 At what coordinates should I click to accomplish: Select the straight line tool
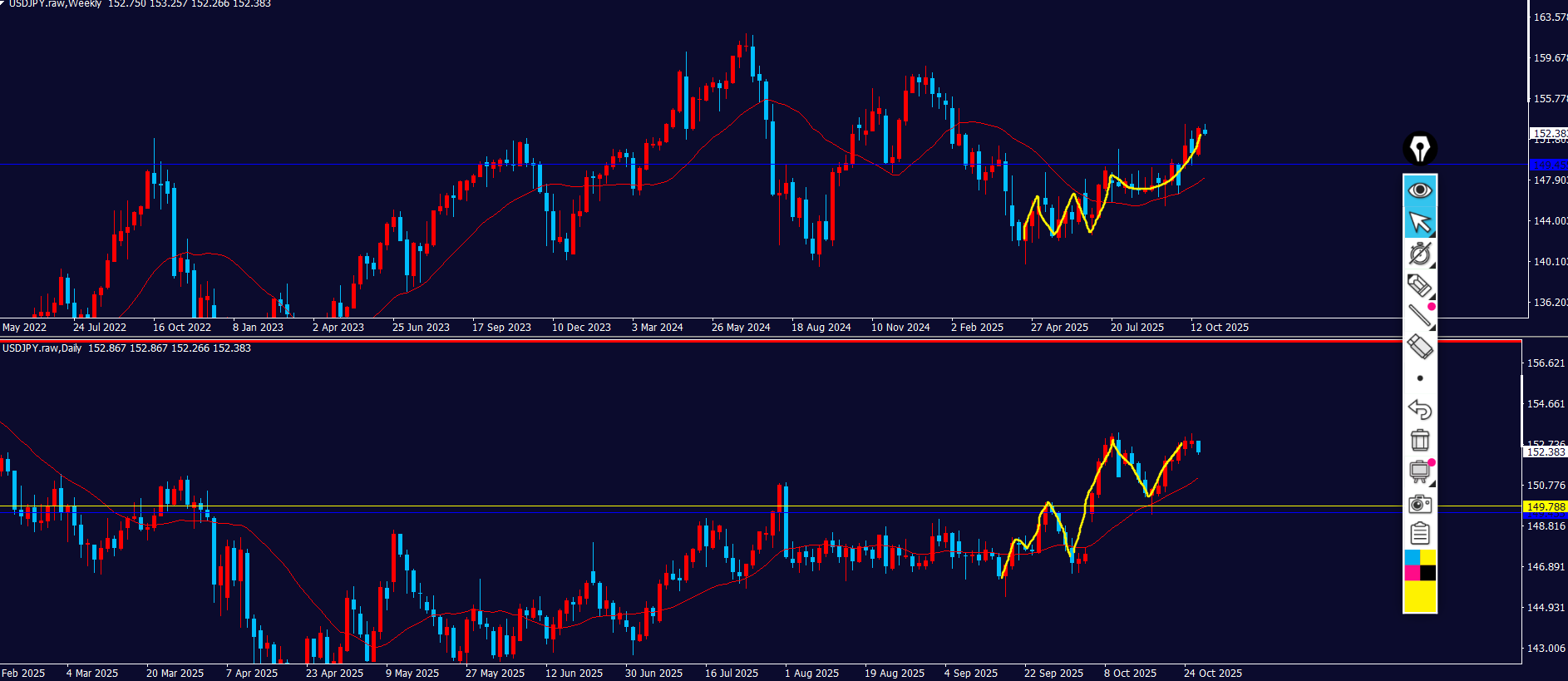(1420, 316)
